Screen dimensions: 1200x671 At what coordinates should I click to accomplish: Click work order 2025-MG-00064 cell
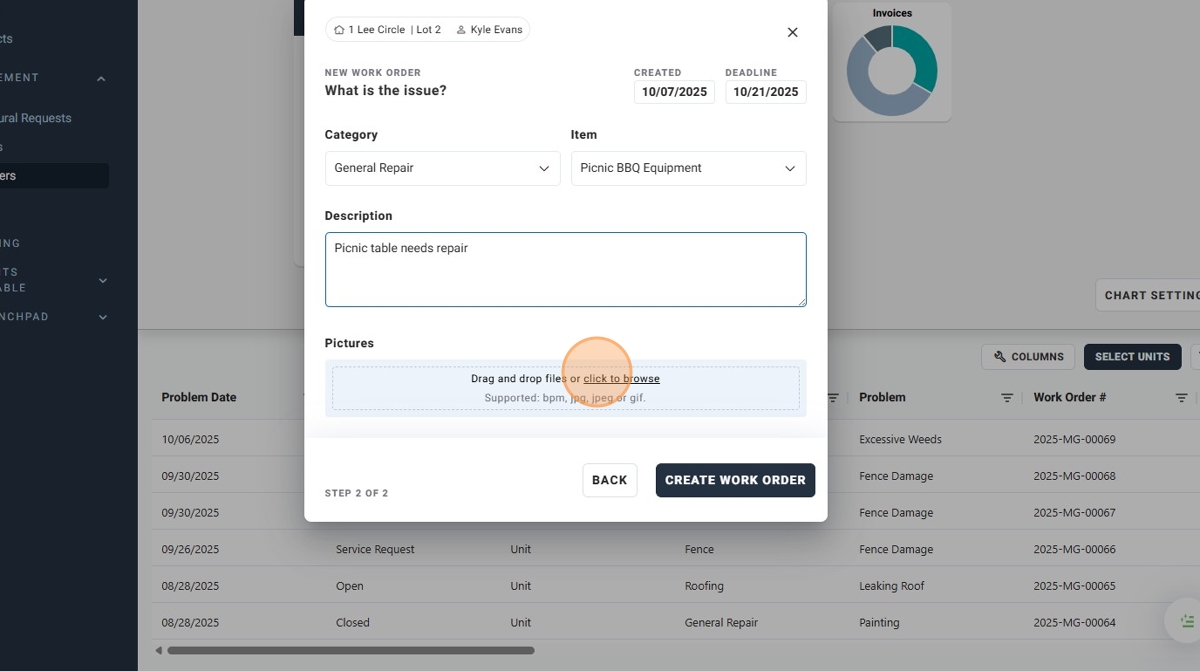pyautogui.click(x=1074, y=622)
